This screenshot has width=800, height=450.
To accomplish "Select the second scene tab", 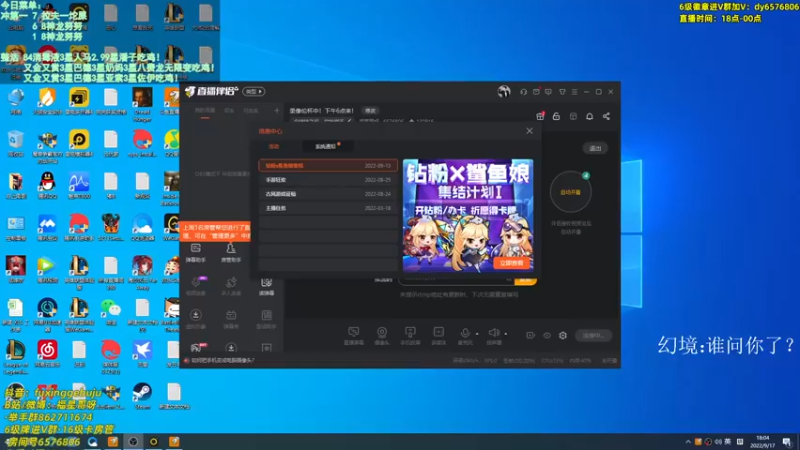I will coord(230,111).
